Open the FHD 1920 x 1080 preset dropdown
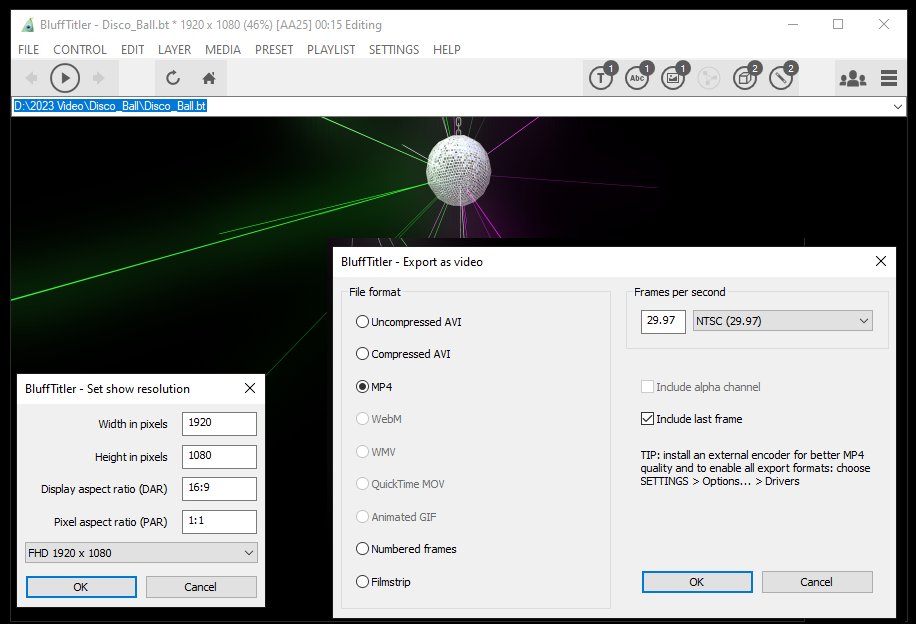 tap(141, 553)
